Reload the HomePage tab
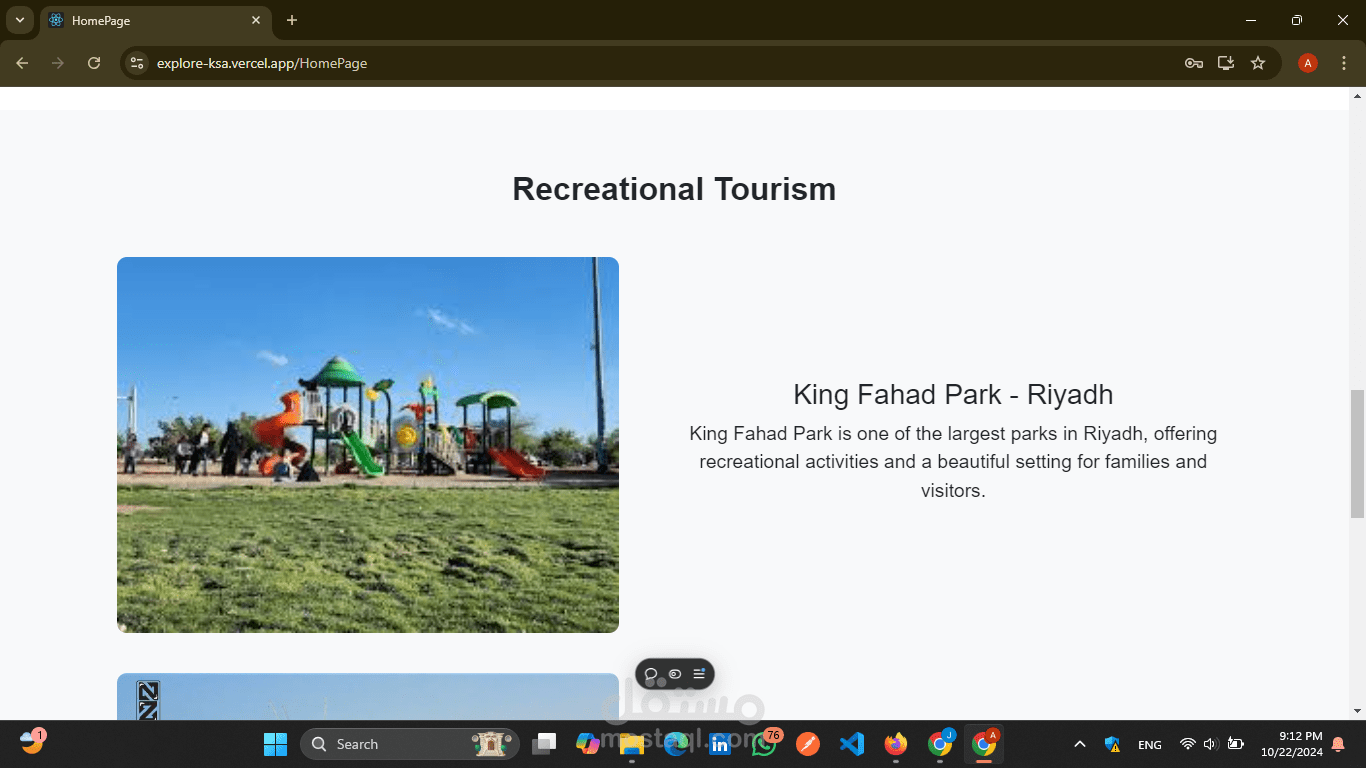Screen dimensions: 1366x768 point(94,63)
